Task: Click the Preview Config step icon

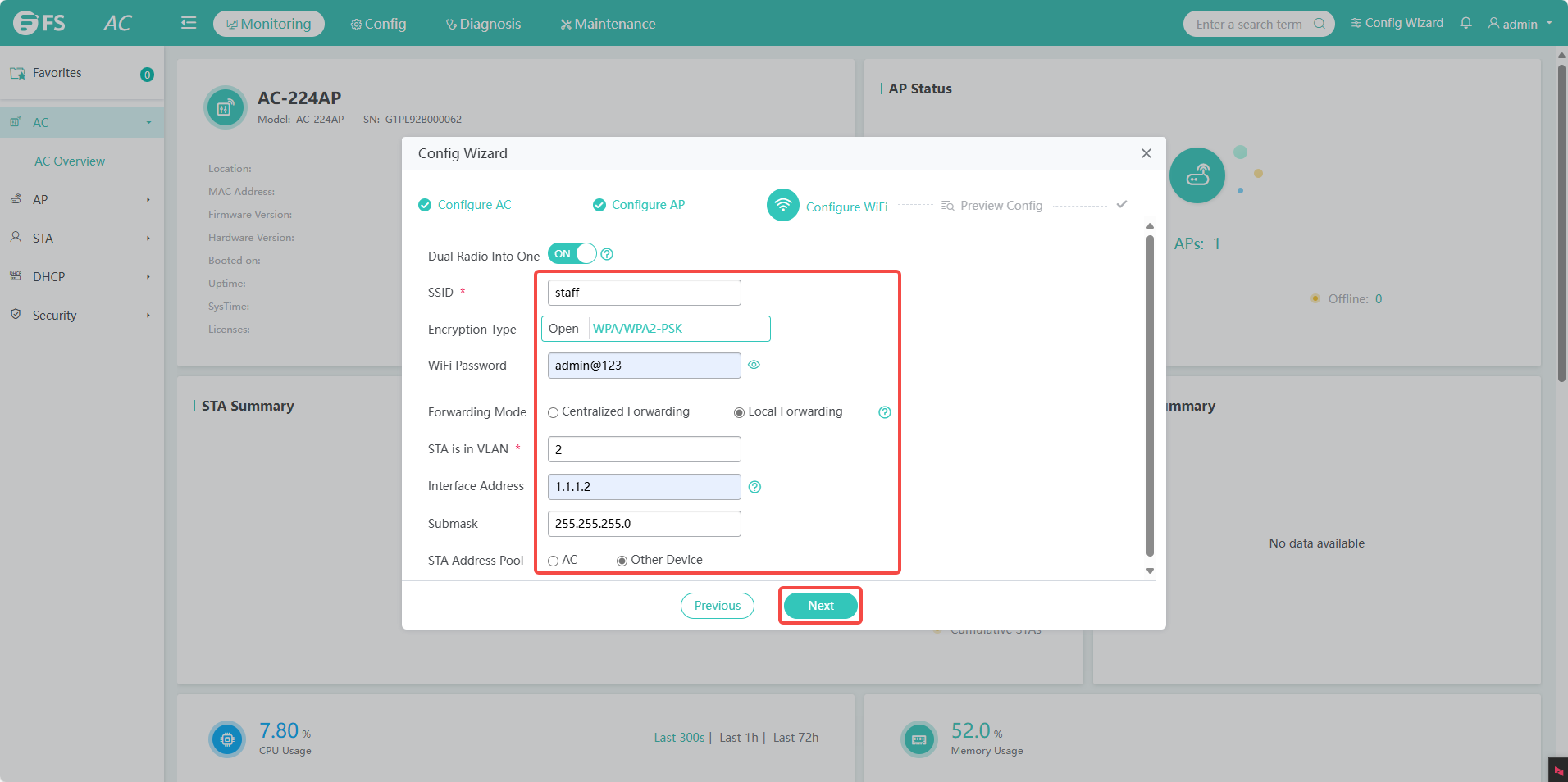Action: click(948, 206)
